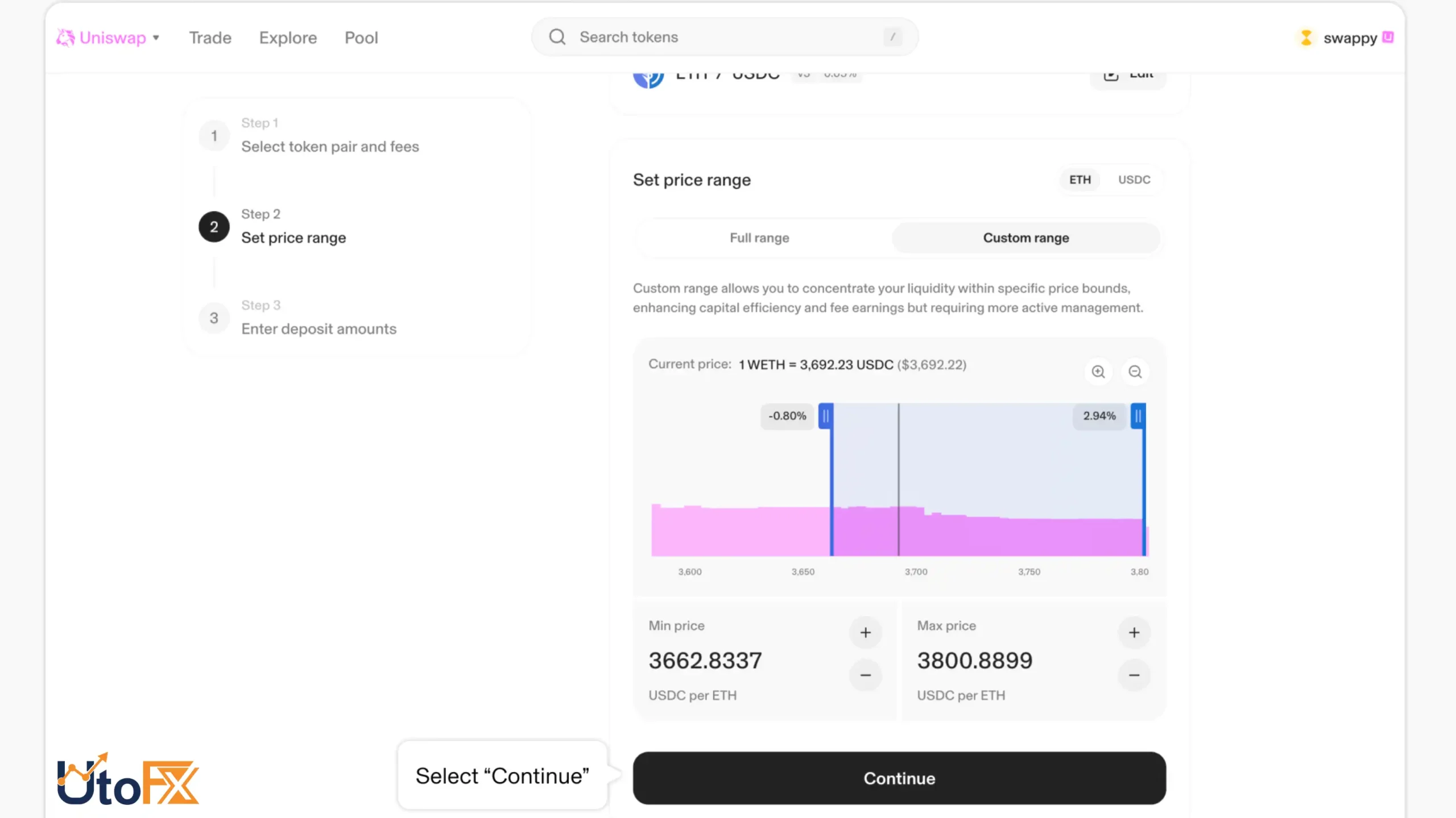Expand the Uniswap dropdown arrow
This screenshot has height=818, width=1456.
156,38
